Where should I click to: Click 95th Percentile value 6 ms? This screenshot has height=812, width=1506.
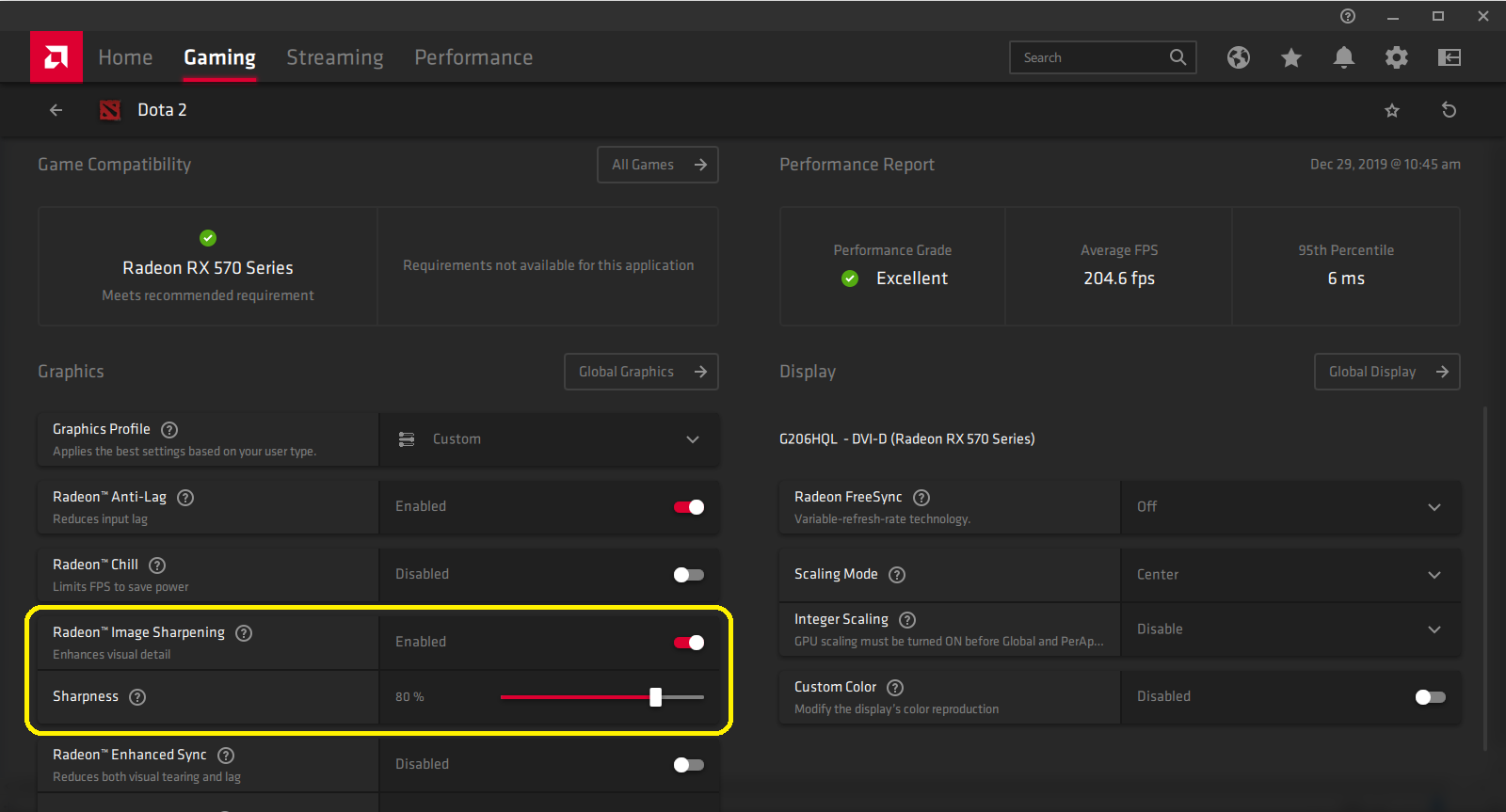[x=1346, y=279]
